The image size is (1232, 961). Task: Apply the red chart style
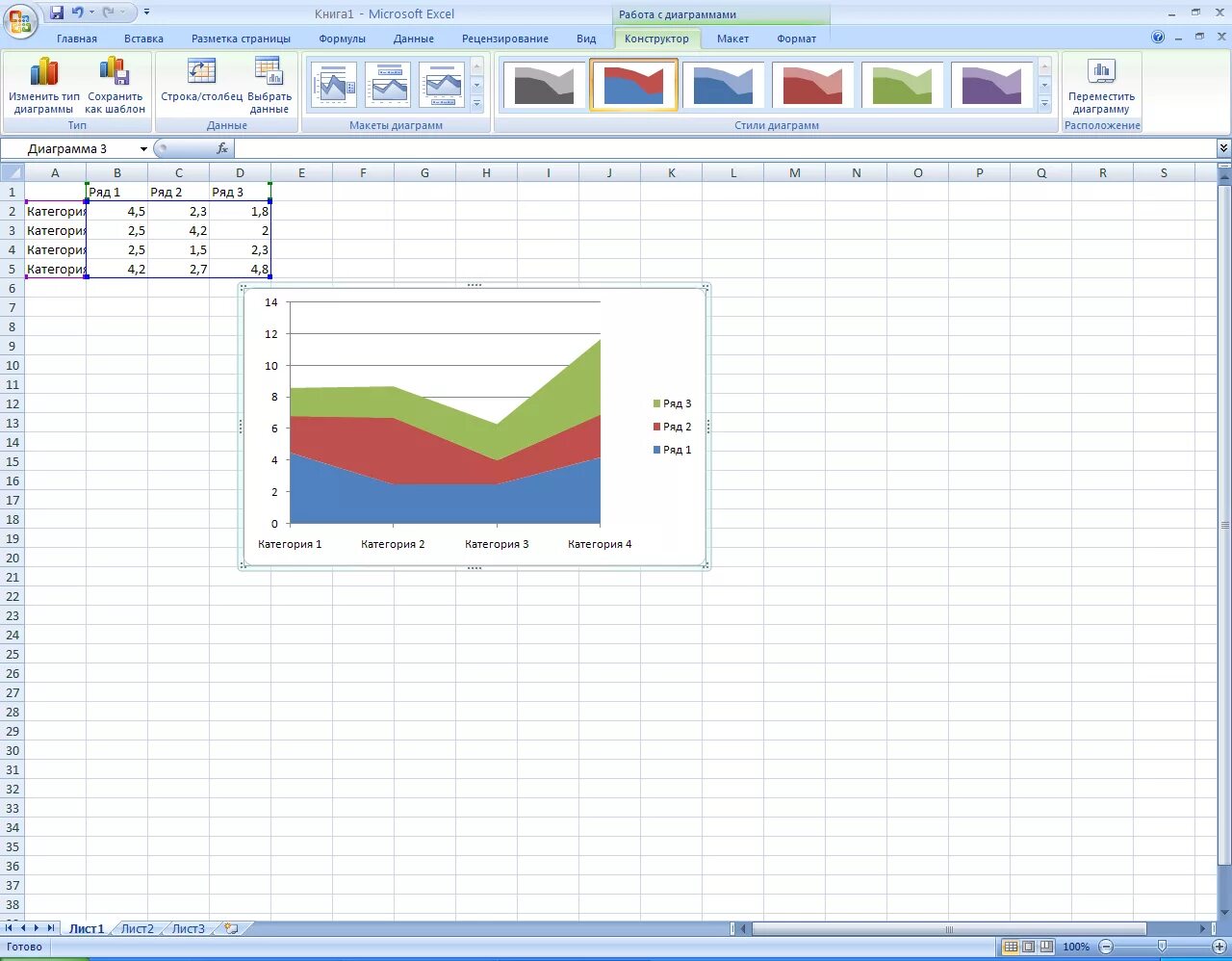point(812,85)
